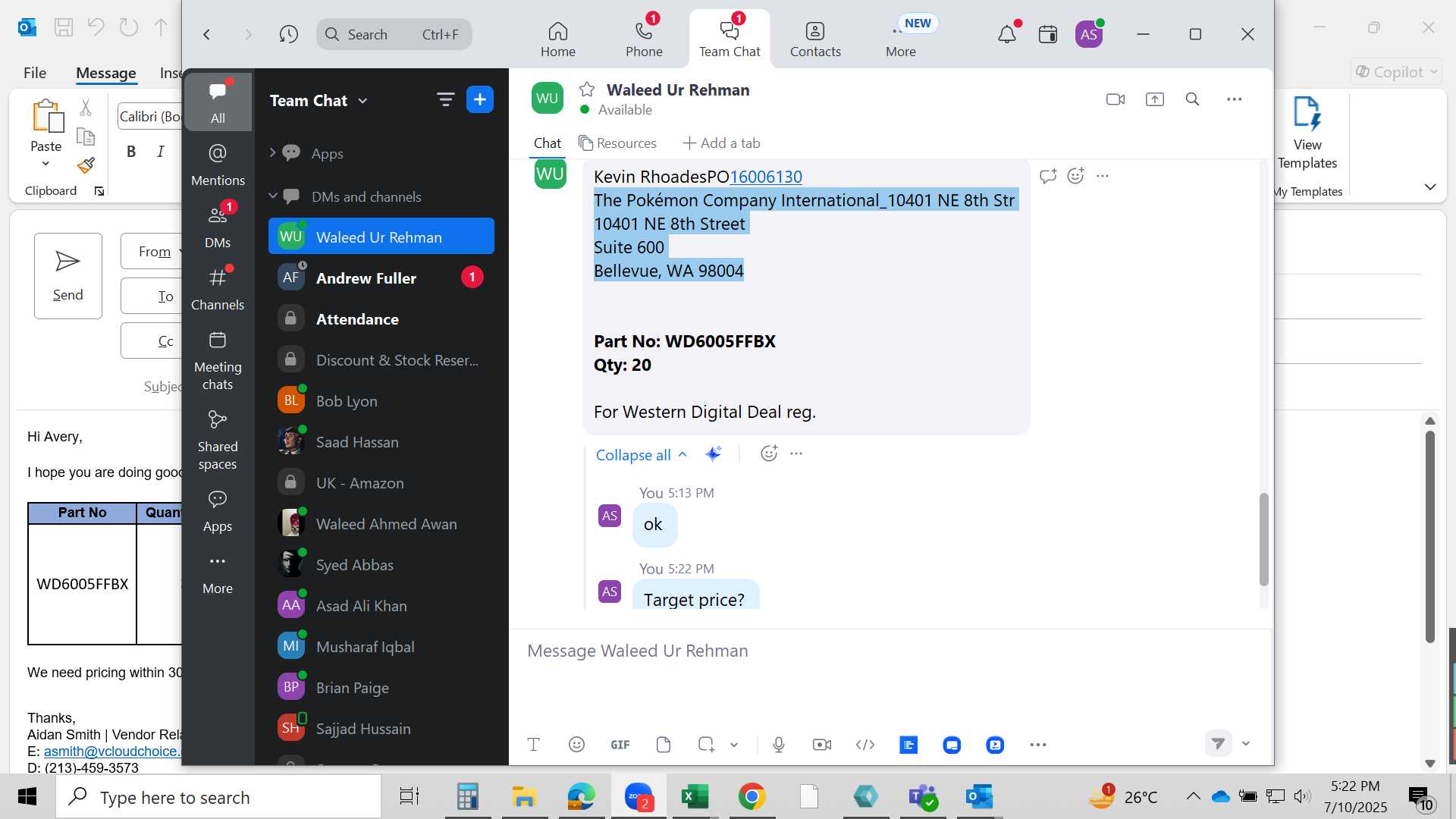Open the Message tab in Outlook
The height and width of the screenshot is (819, 1456).
tap(105, 73)
